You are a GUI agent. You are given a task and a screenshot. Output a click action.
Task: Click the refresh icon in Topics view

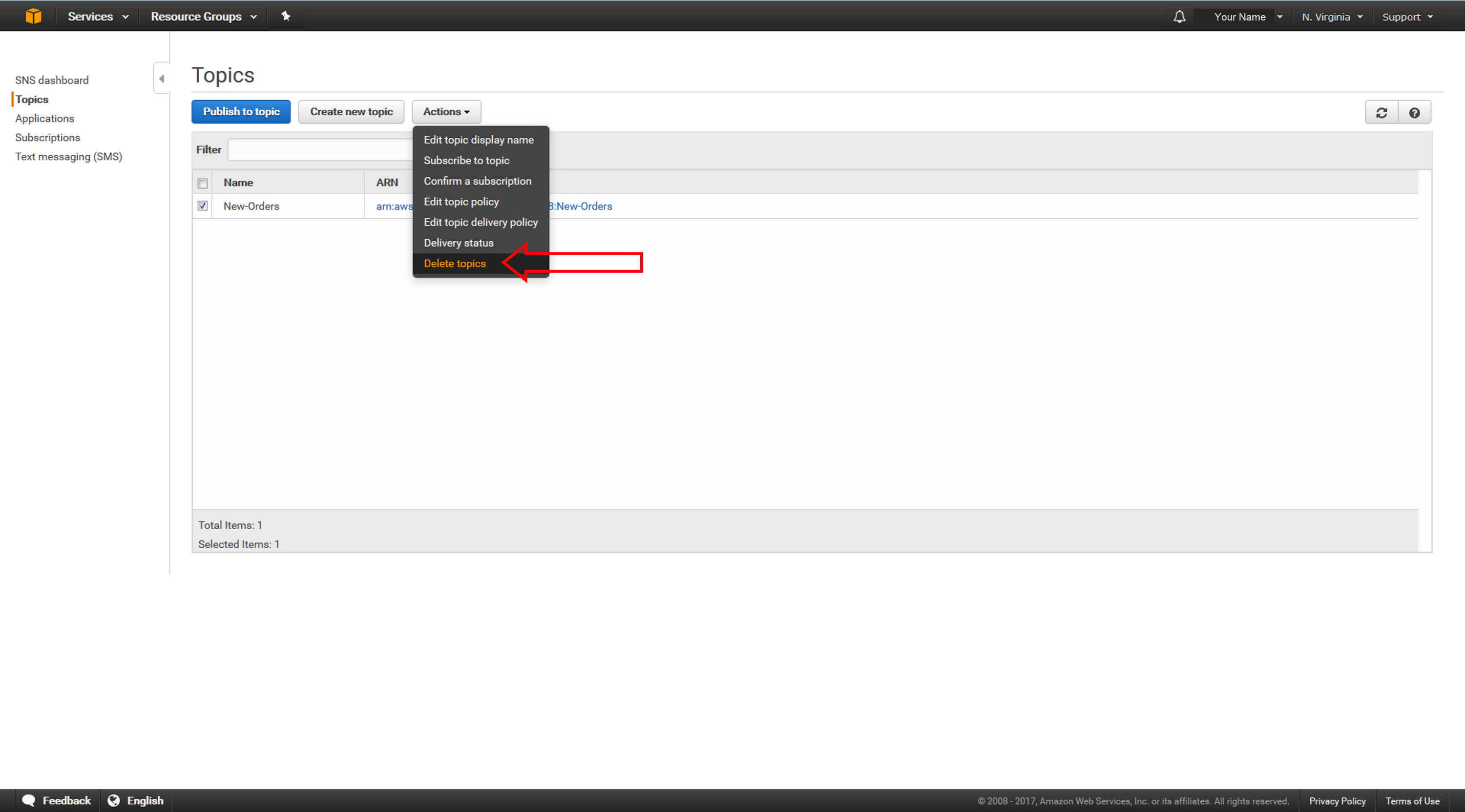[1381, 111]
